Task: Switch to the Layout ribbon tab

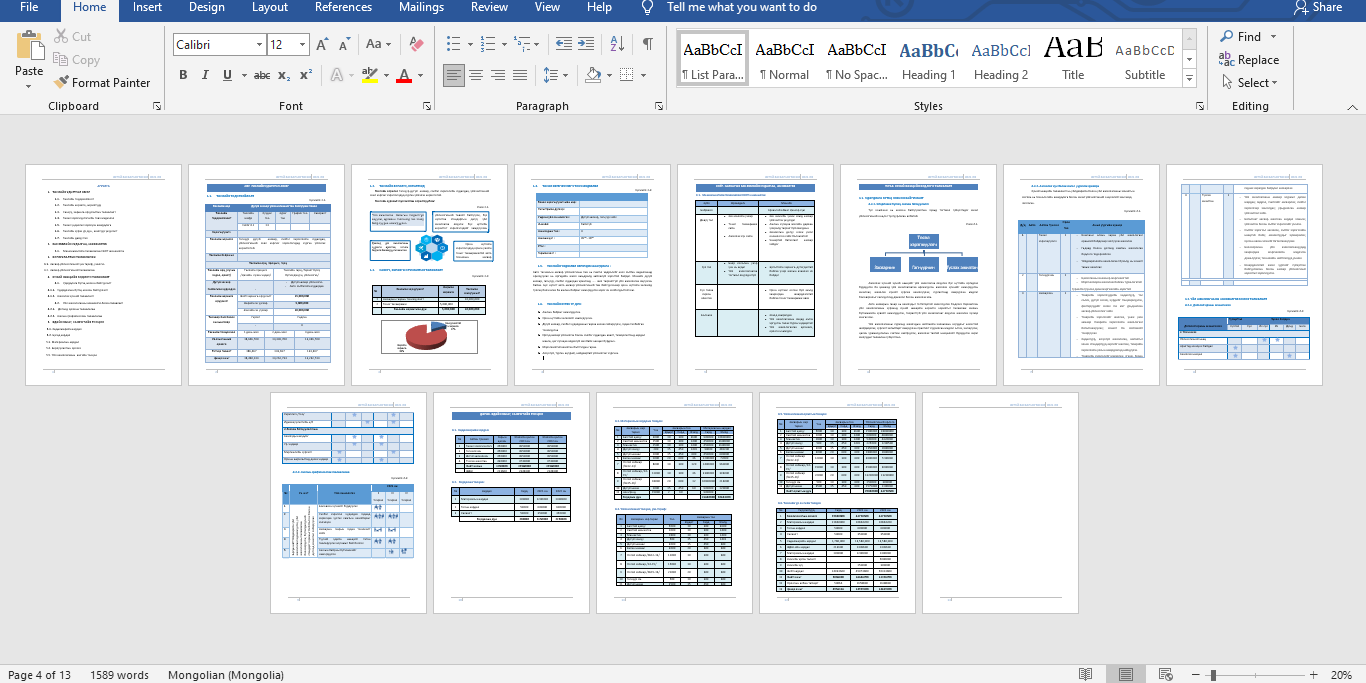Action: 270,7
